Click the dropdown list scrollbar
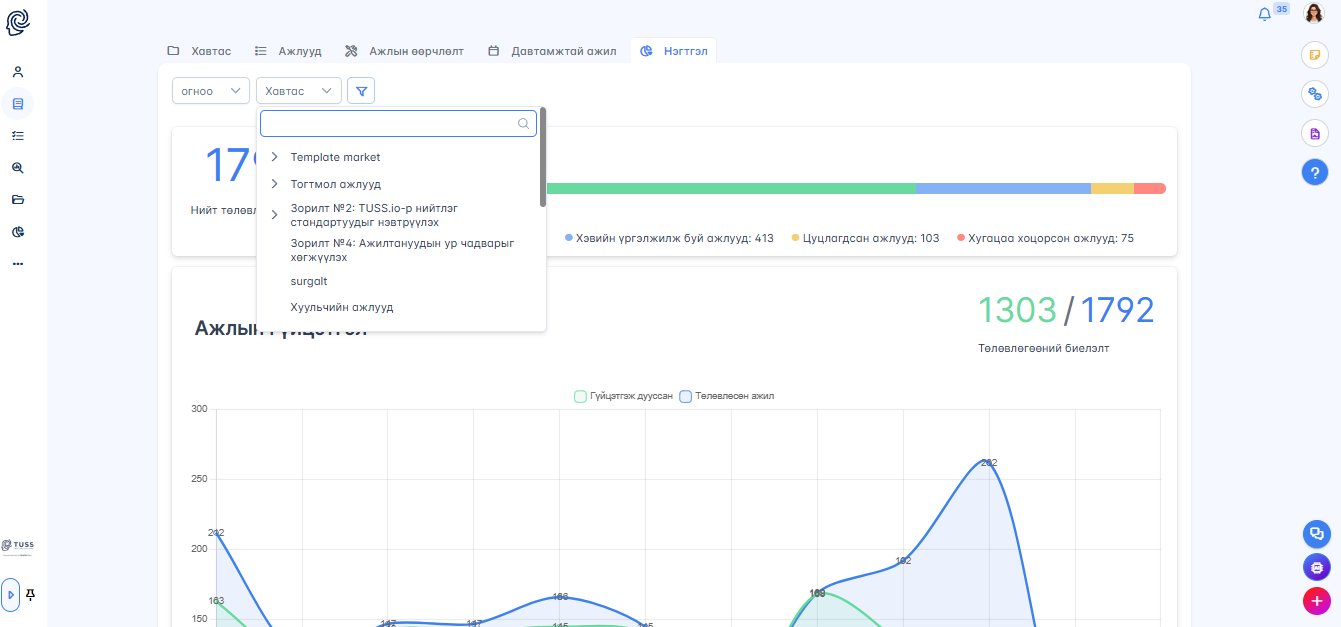Viewport: 1341px width, 627px height. pyautogui.click(x=543, y=157)
